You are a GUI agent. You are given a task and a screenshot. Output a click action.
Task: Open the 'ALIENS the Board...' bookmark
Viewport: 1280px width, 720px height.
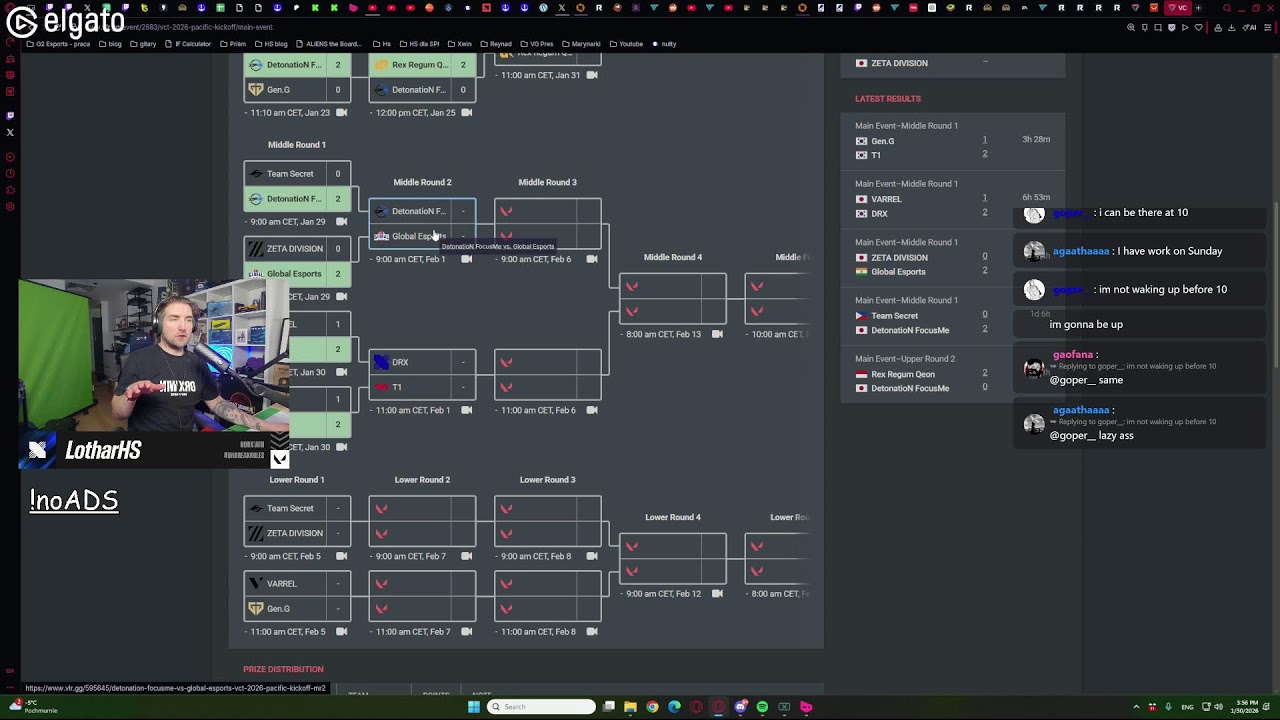click(328, 44)
